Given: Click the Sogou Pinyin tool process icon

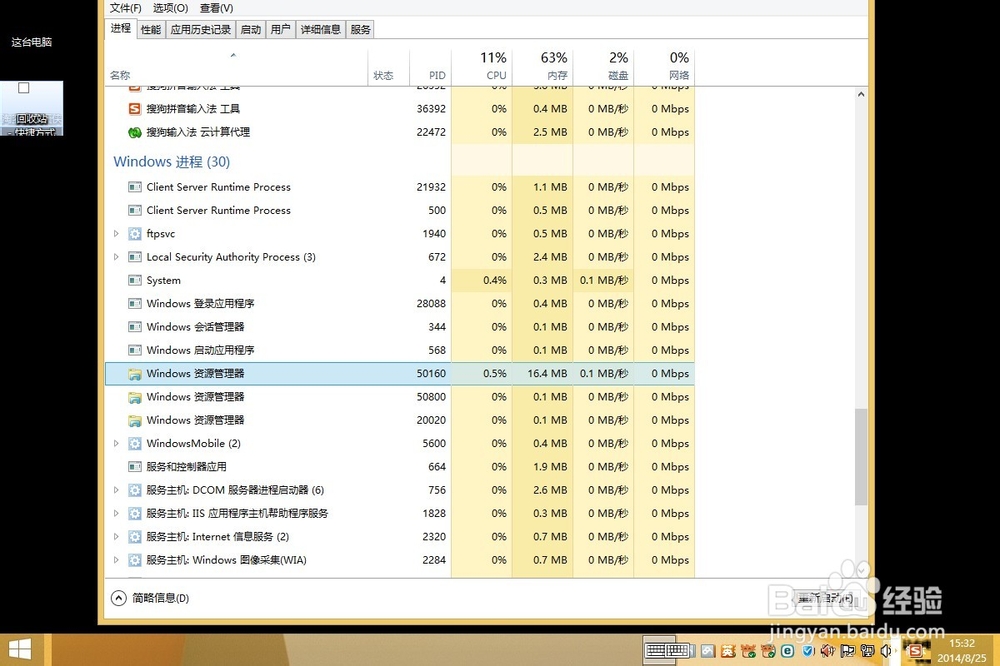Looking at the screenshot, I should (135, 109).
